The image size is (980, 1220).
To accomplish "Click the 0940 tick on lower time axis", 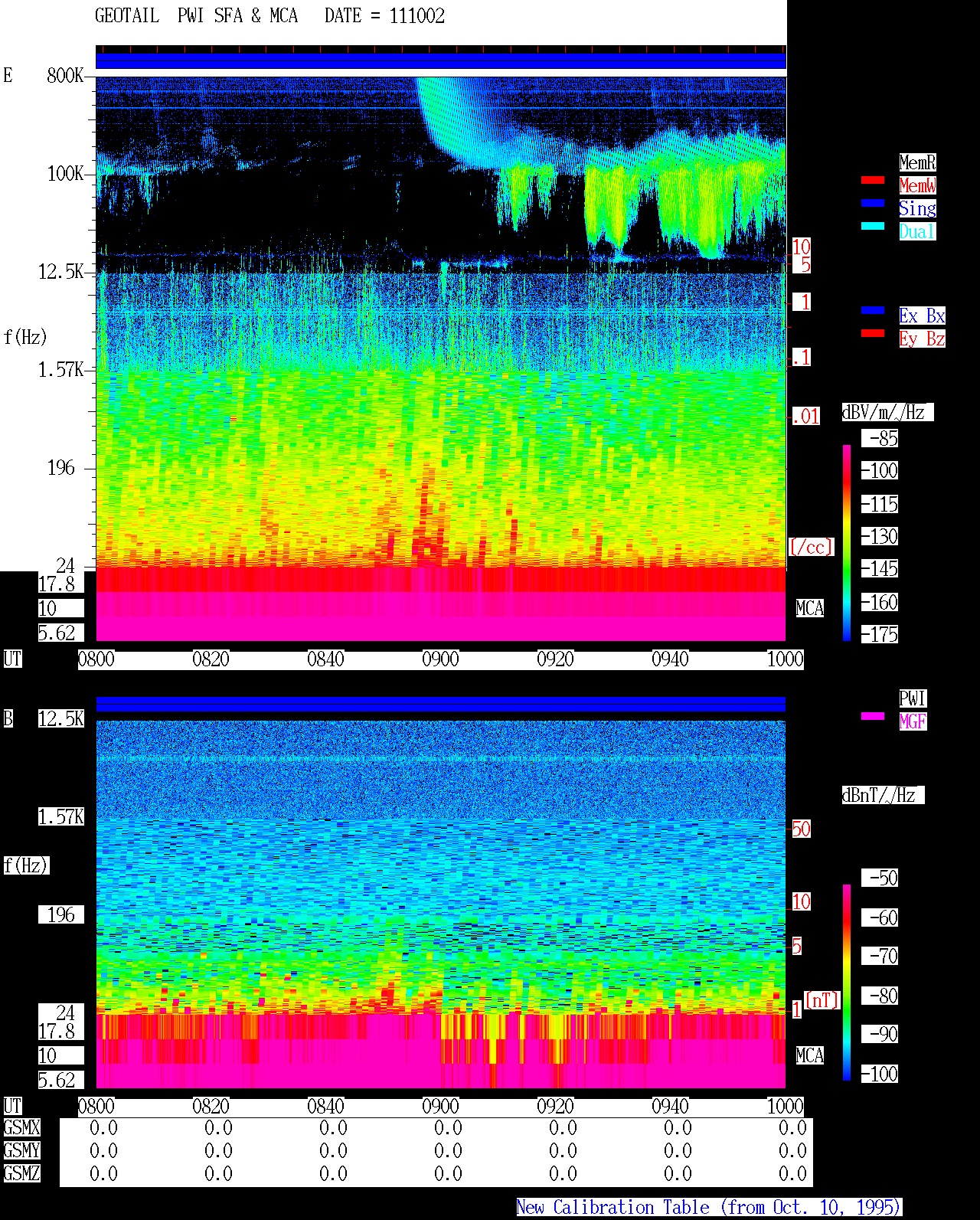I will pos(670,1107).
